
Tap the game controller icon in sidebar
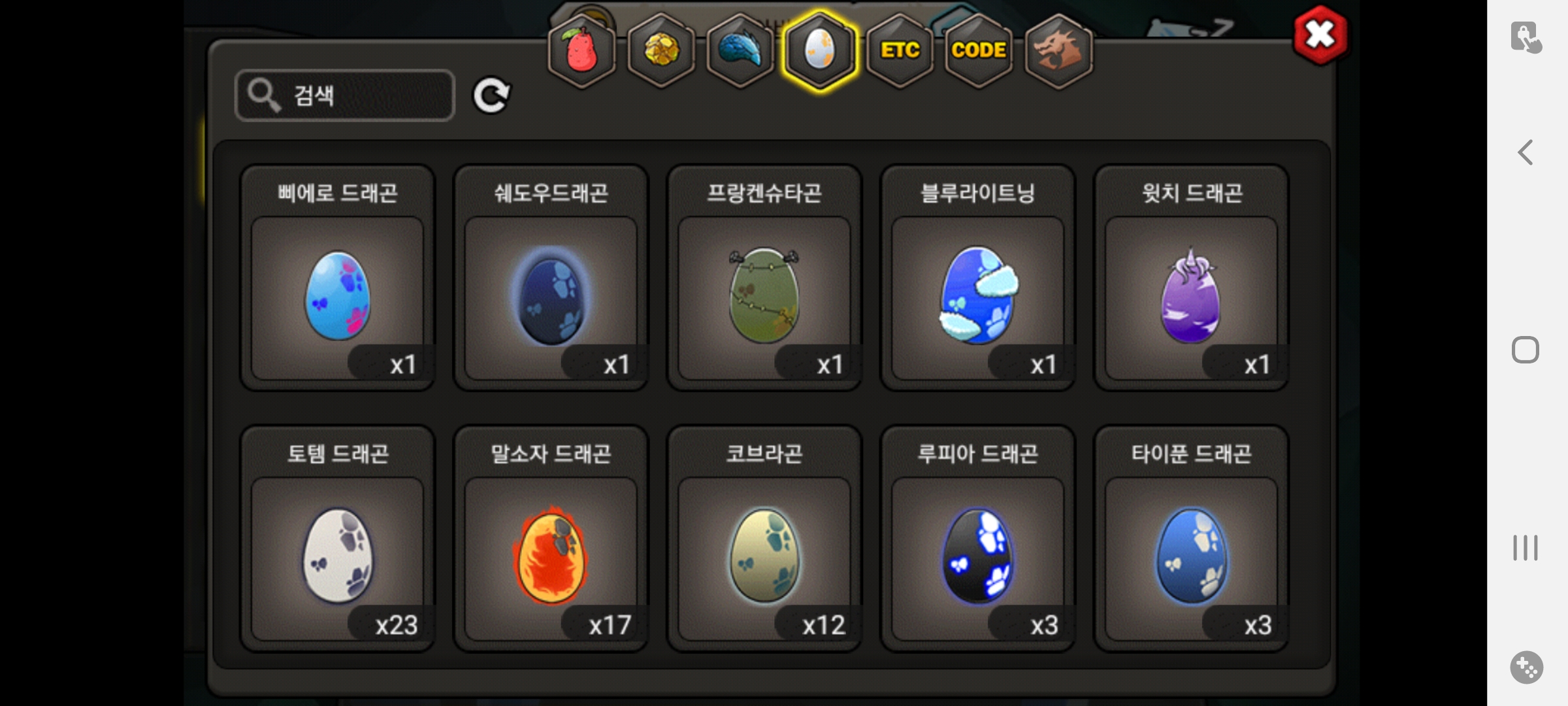click(1526, 667)
